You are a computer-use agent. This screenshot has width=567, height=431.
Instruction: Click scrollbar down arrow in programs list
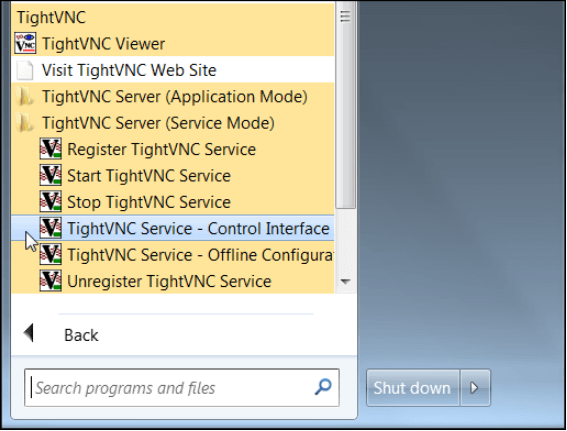pos(345,281)
